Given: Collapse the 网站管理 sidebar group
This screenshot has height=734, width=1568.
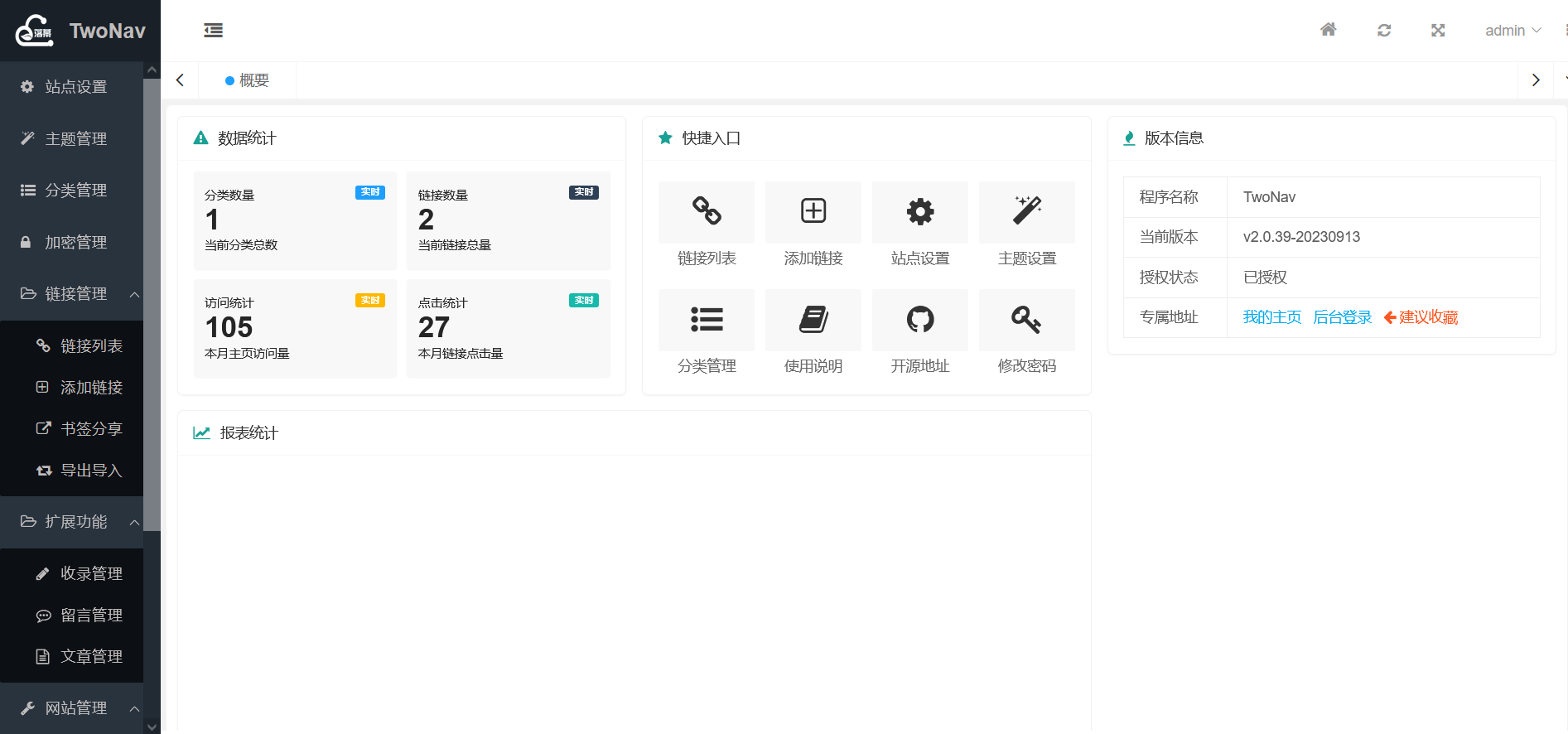Looking at the screenshot, I should point(71,708).
